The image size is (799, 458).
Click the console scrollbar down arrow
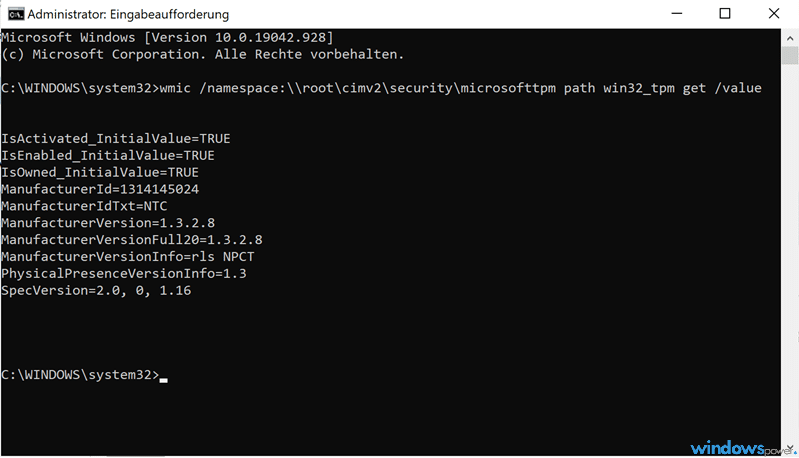(790, 448)
